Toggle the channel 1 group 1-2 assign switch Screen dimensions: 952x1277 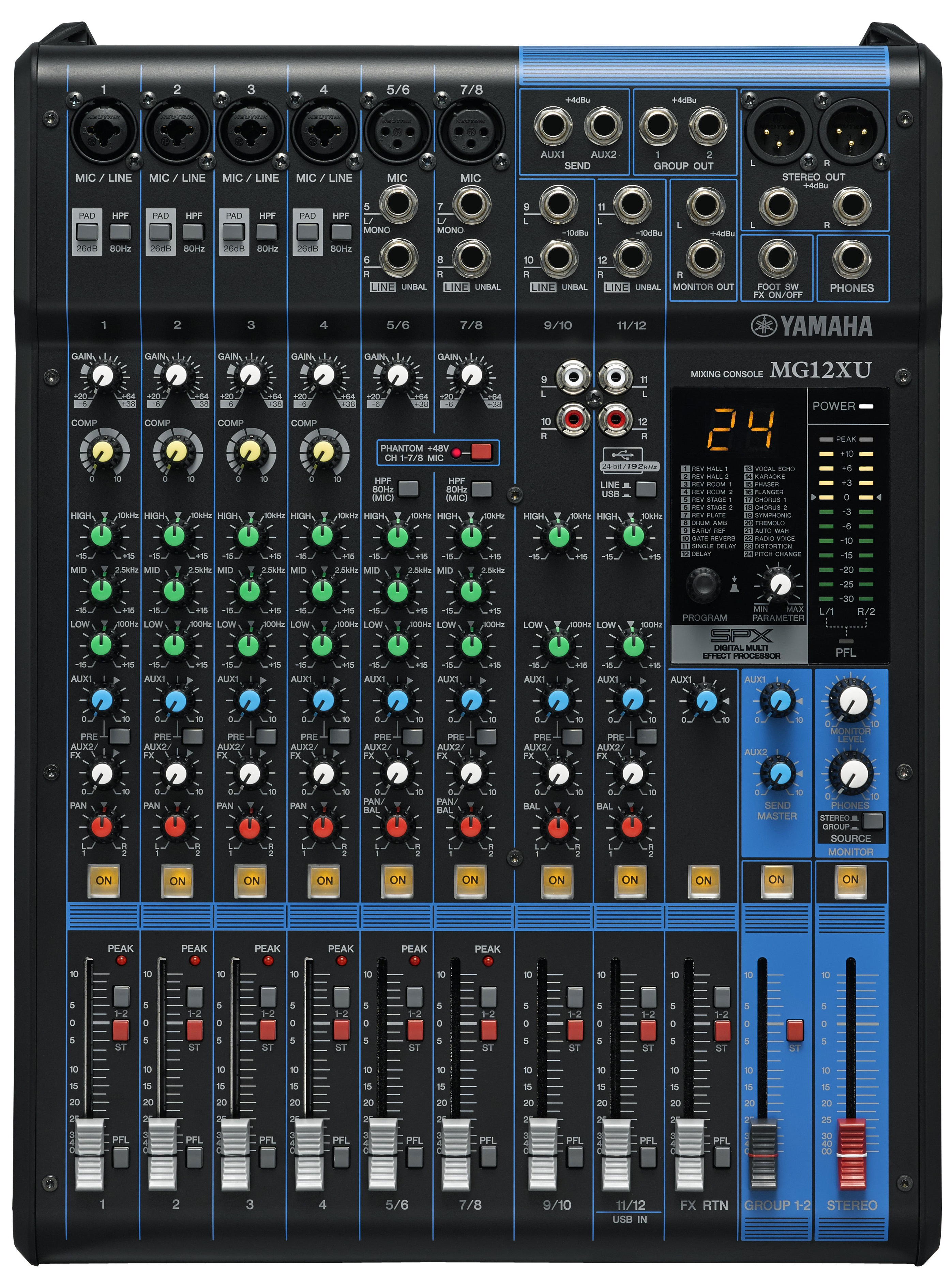(120, 996)
